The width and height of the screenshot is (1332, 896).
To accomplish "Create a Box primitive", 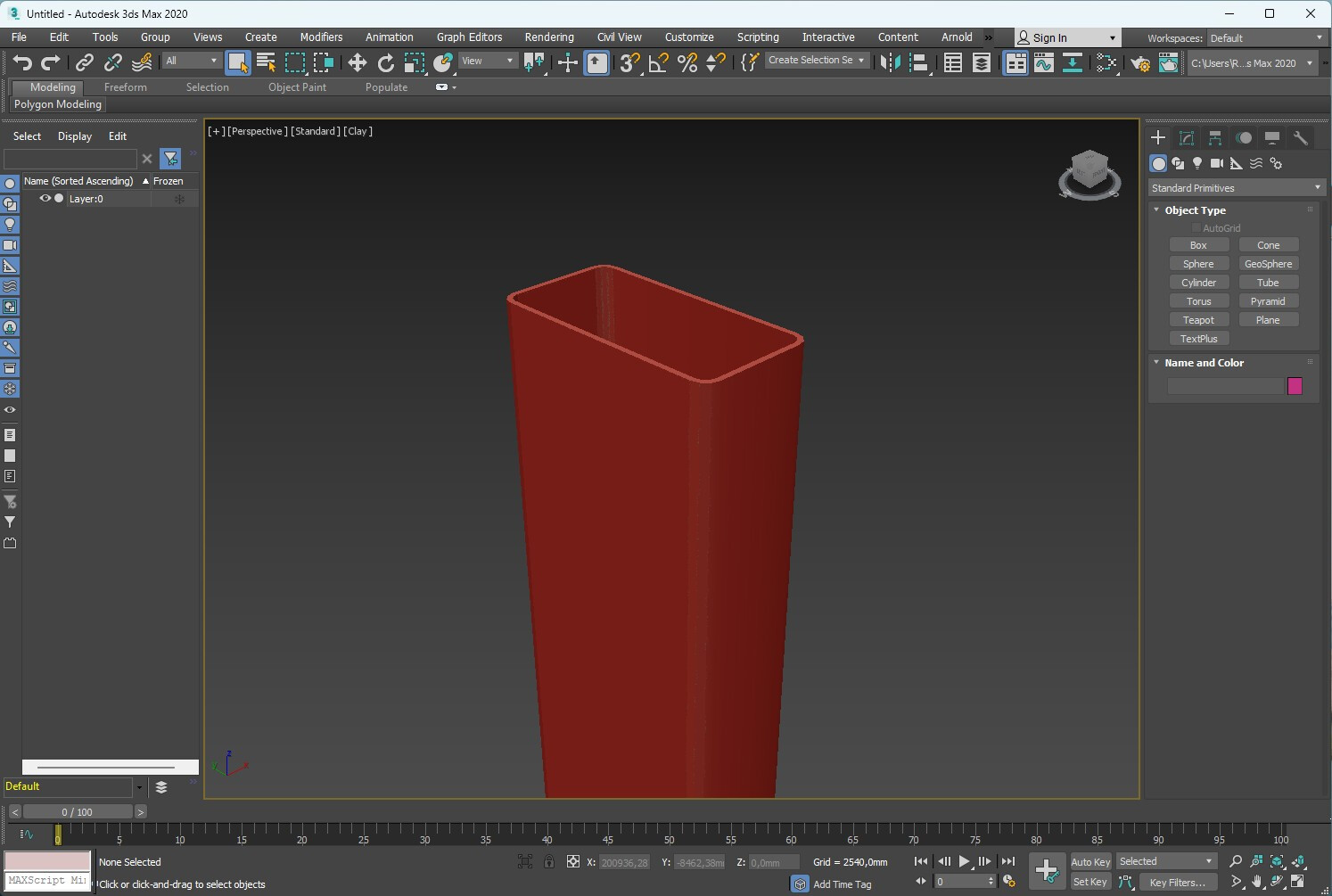I will click(1198, 245).
